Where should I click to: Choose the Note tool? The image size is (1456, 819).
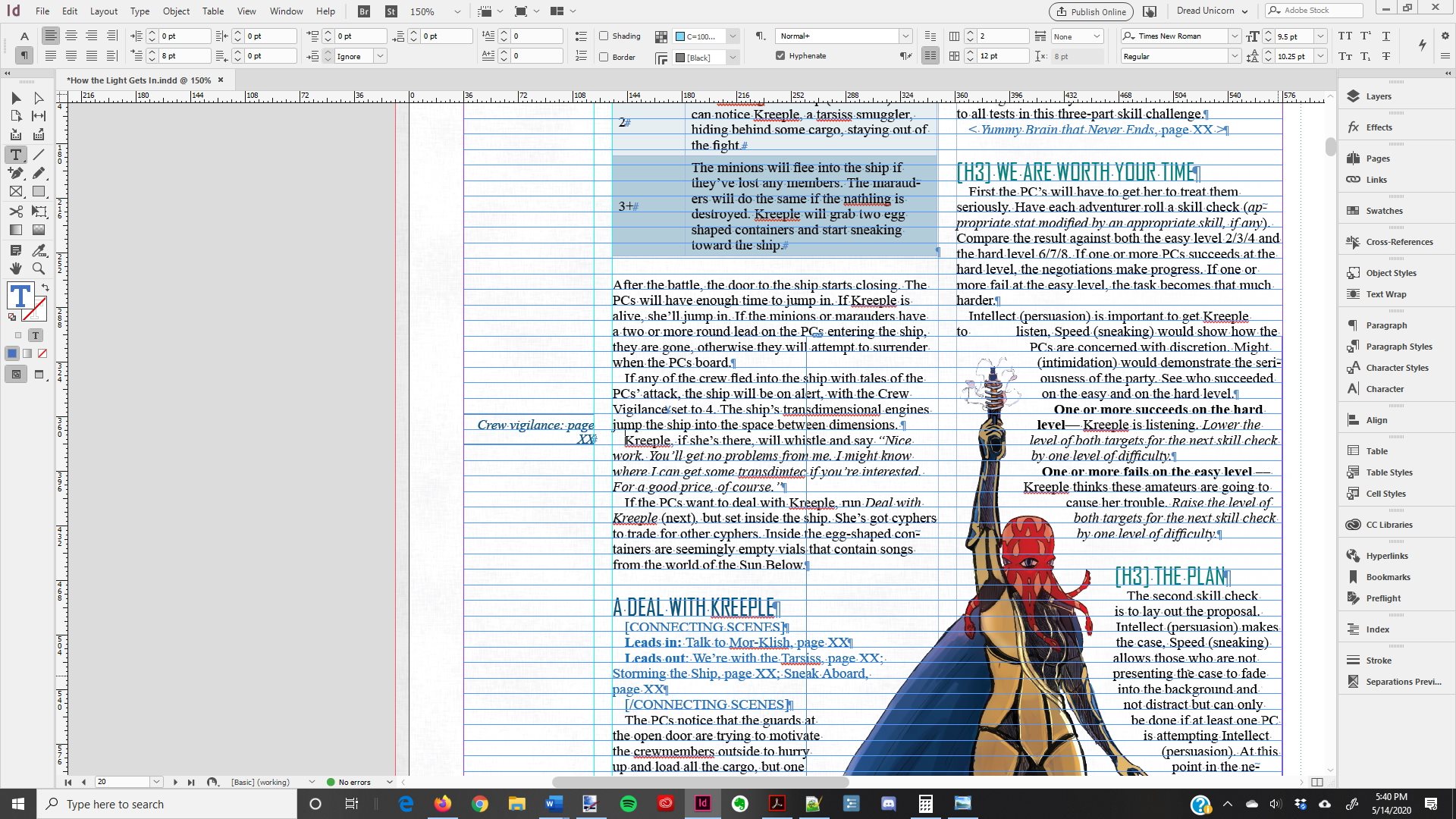click(16, 250)
